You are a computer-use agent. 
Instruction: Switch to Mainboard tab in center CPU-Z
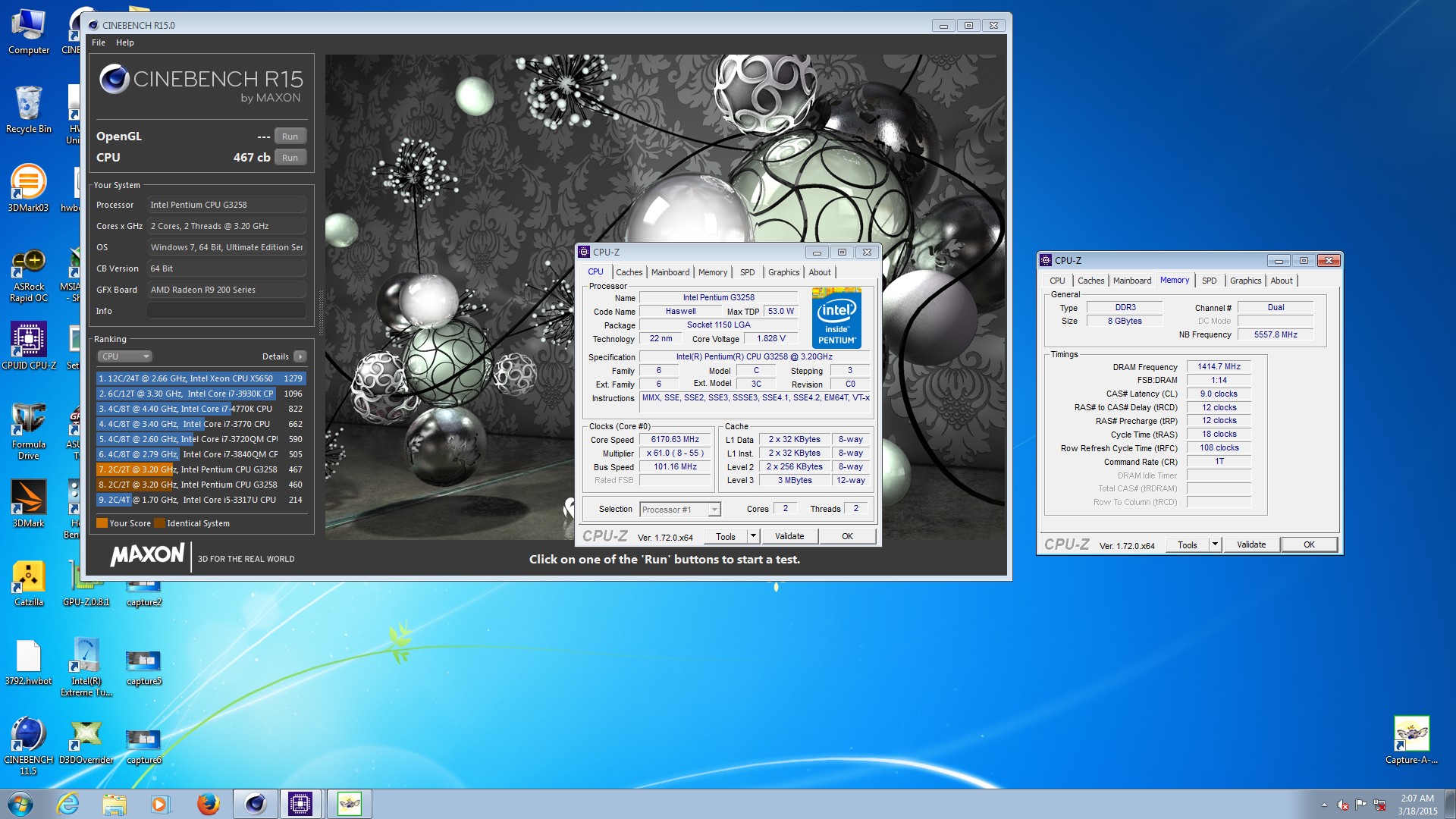pyautogui.click(x=670, y=272)
